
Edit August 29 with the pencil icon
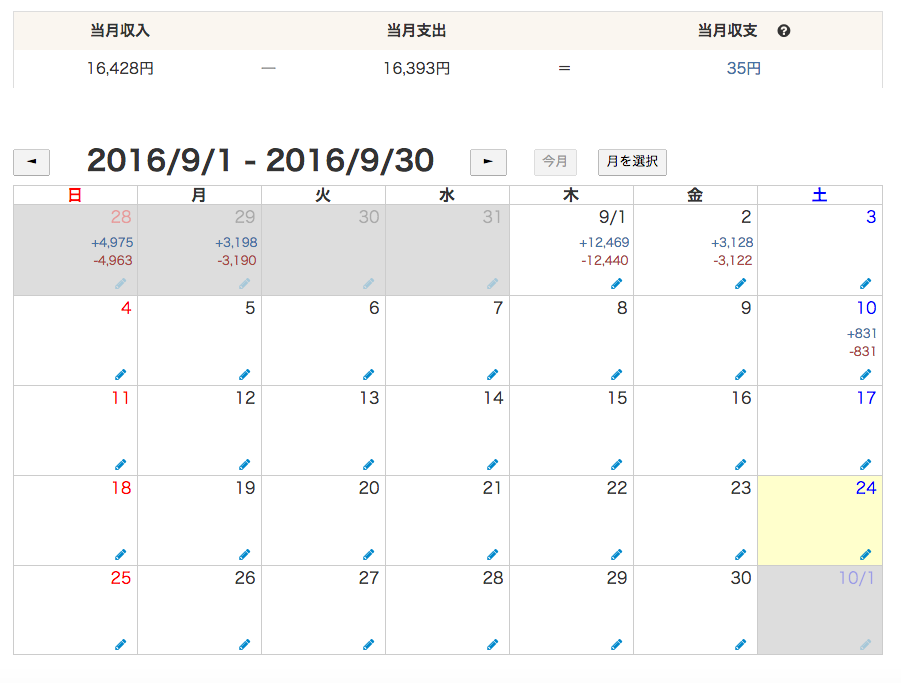coord(245,283)
